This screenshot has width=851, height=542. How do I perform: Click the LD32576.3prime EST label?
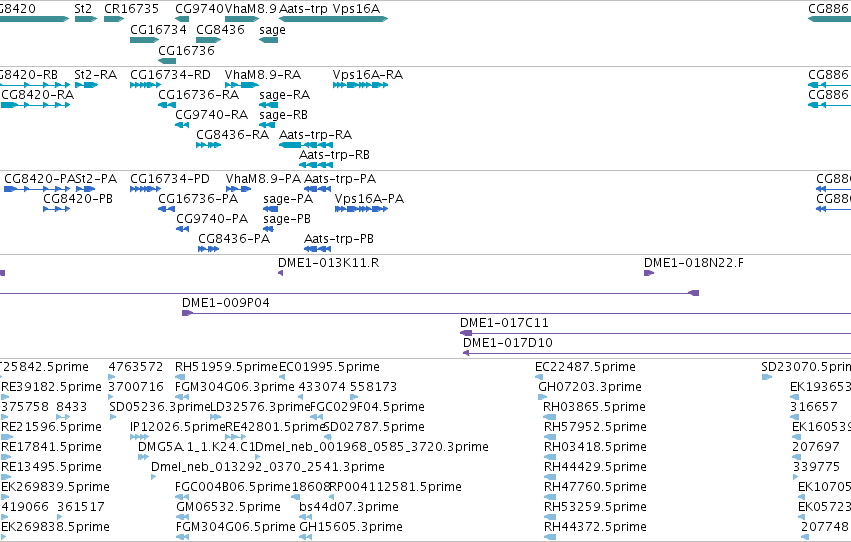coord(260,407)
